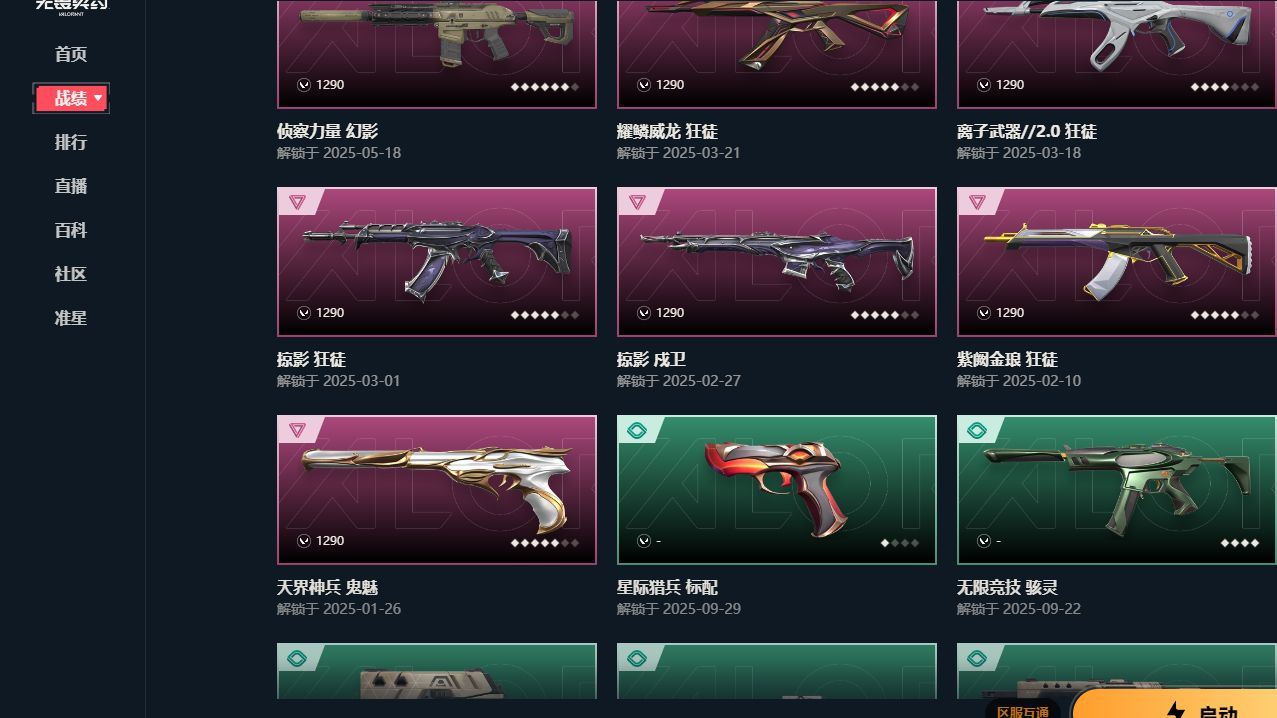Screen dimensions: 1277x718
Task: Click the teal tier icon on 星际猎兵 标配 card
Action: (x=637, y=431)
